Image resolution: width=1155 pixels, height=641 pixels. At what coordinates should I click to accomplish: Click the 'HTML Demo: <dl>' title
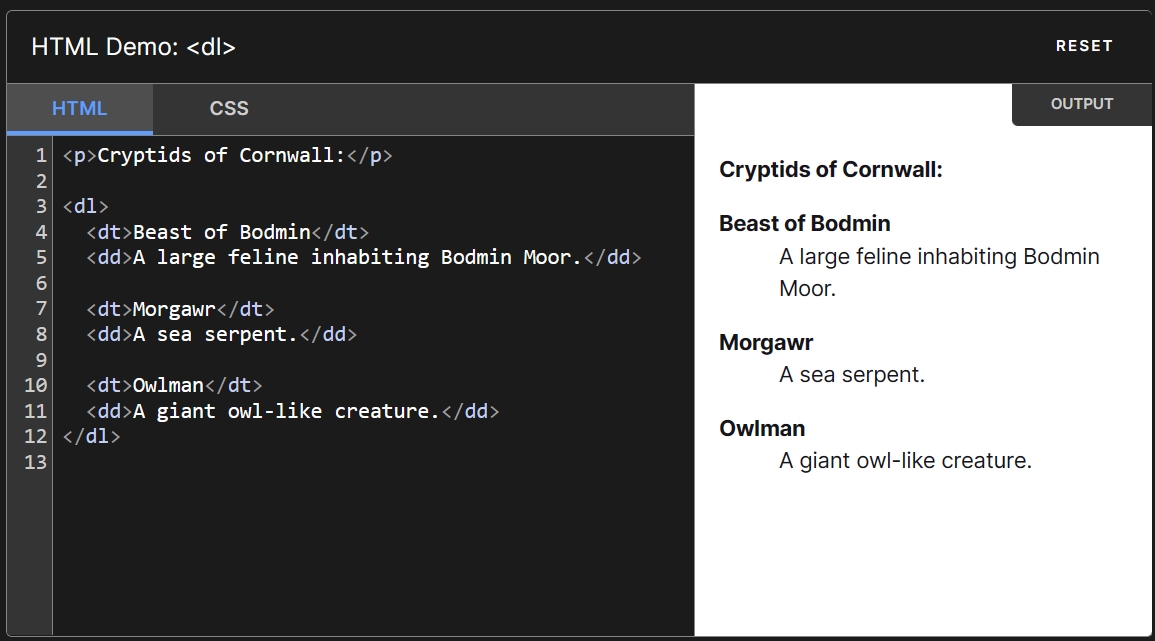click(133, 47)
